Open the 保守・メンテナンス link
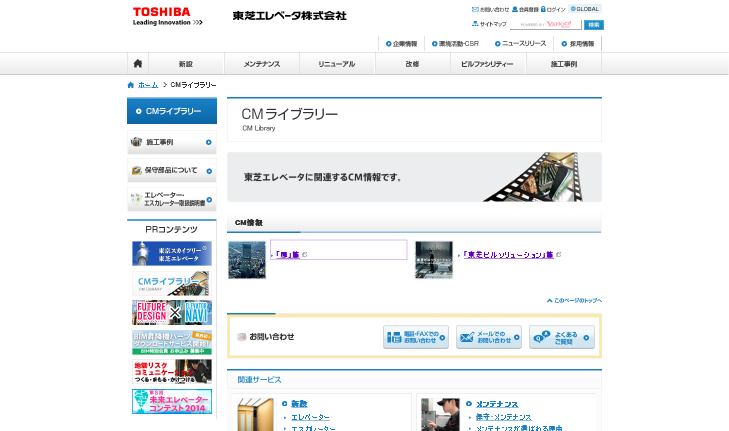The image size is (729, 431). pyautogui.click(x=504, y=417)
